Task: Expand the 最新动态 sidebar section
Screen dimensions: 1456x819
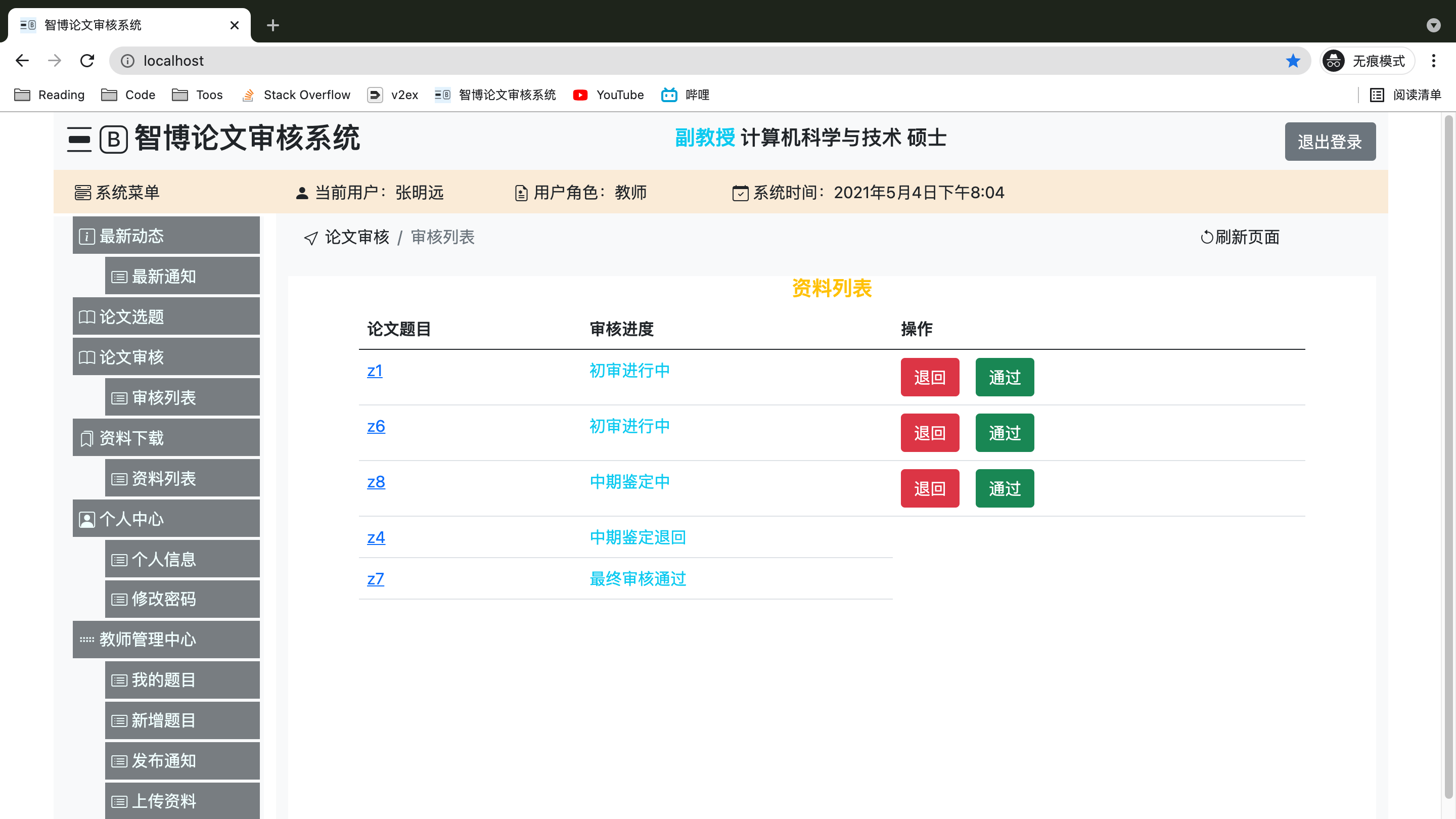Action: [166, 236]
